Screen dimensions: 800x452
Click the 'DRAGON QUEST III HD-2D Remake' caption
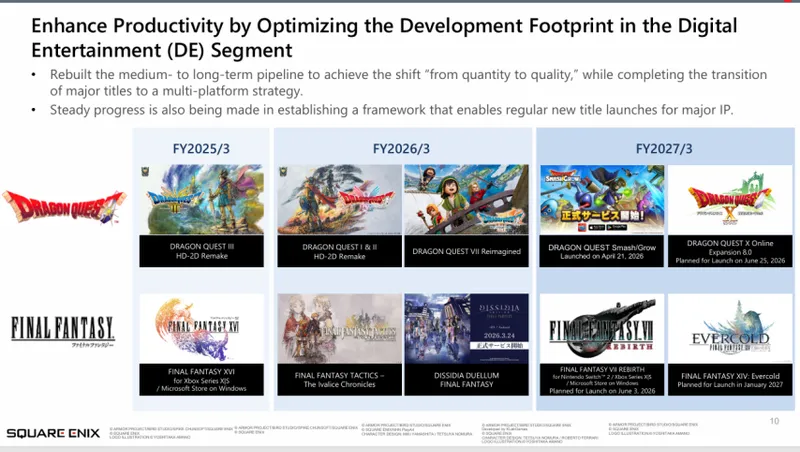(x=202, y=251)
